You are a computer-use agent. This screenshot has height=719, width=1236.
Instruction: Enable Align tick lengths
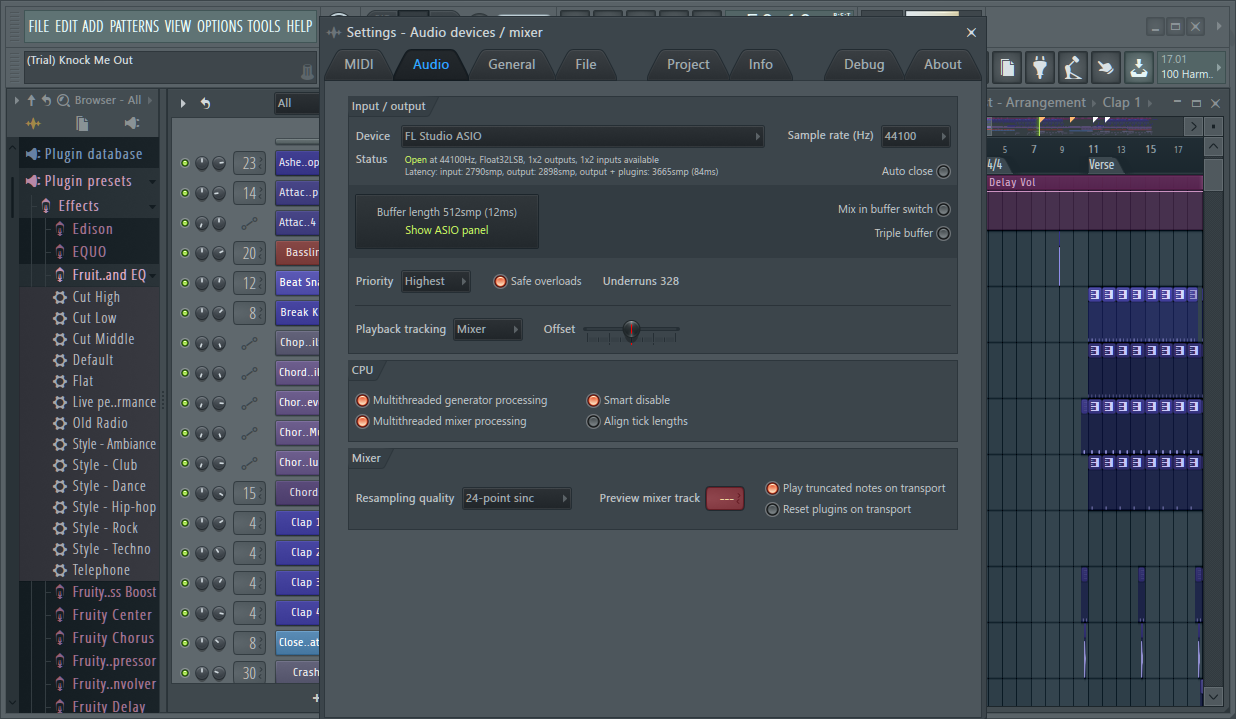pyautogui.click(x=593, y=421)
